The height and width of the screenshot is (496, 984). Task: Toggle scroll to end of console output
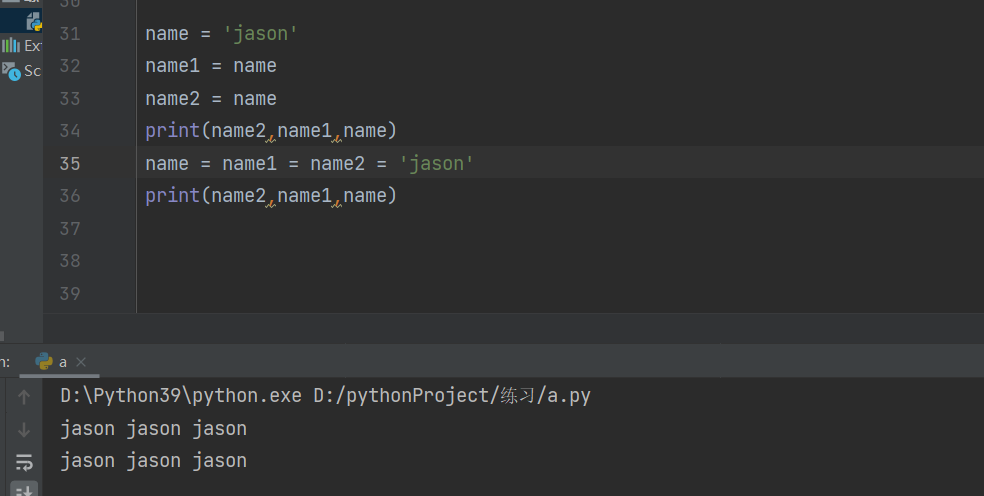pos(24,490)
